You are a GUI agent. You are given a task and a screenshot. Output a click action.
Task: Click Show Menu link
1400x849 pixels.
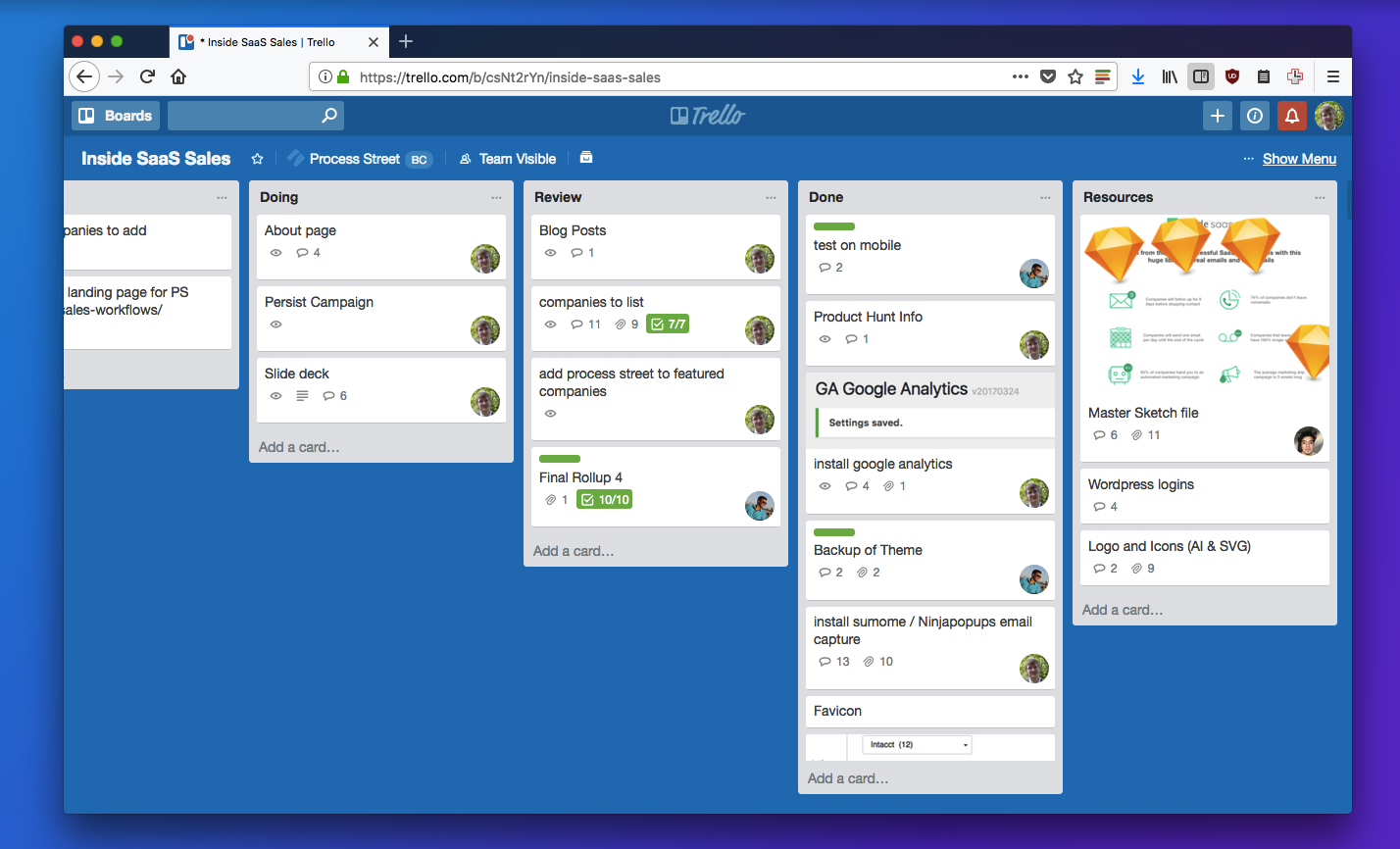coord(1299,159)
